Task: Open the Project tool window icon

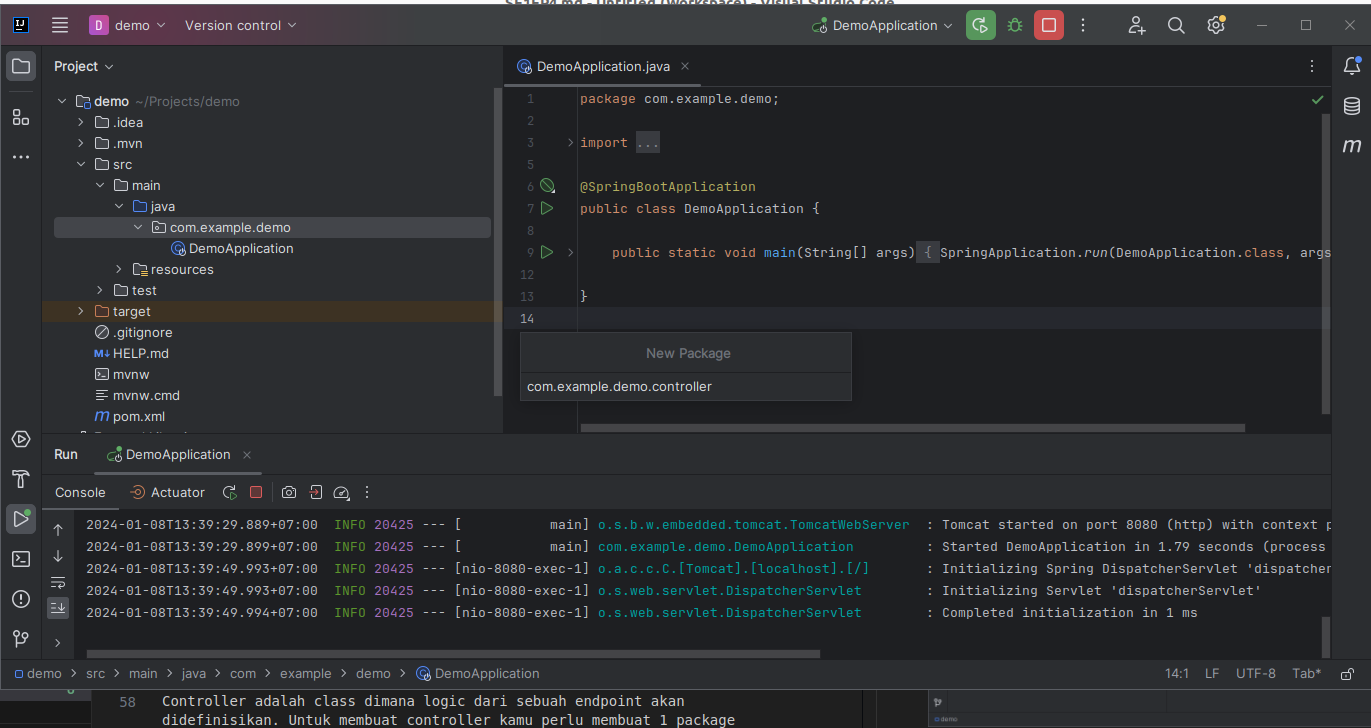Action: 21,67
